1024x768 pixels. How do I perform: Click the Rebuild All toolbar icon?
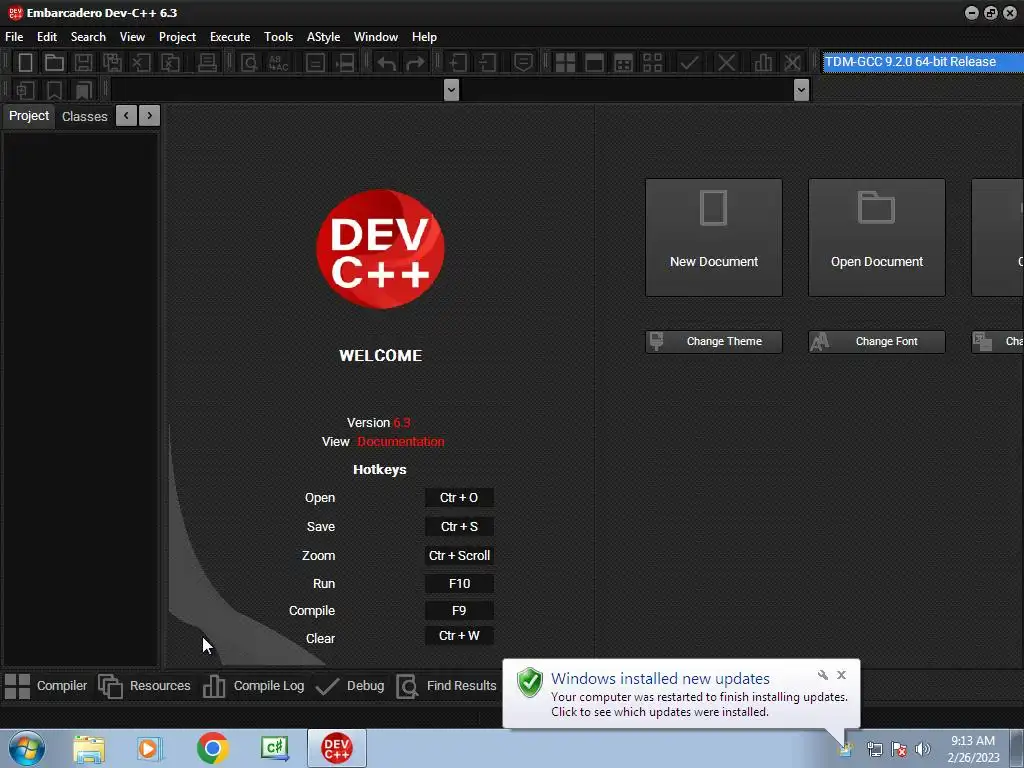[652, 63]
